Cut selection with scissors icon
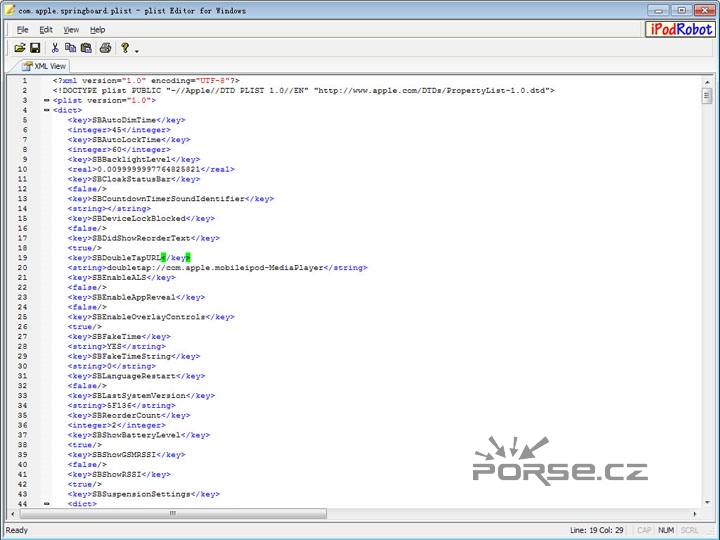The image size is (720, 540). (55, 48)
